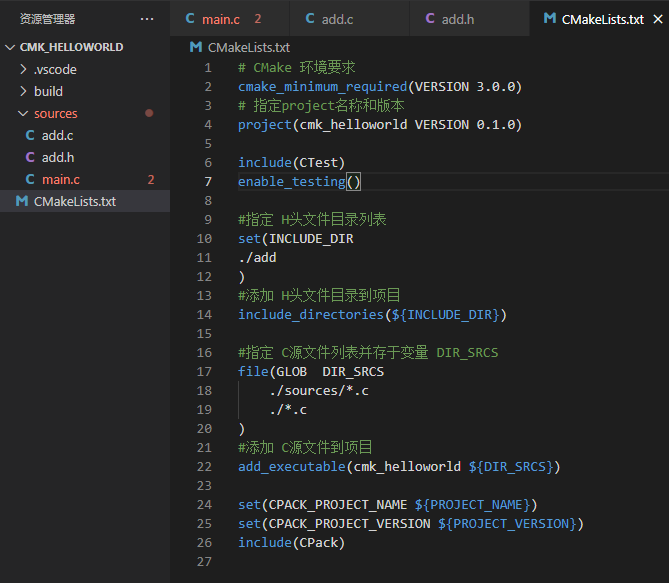Collapse the CMK_HELLOWORLD root section
This screenshot has height=583, width=669.
pyautogui.click(x=10, y=47)
